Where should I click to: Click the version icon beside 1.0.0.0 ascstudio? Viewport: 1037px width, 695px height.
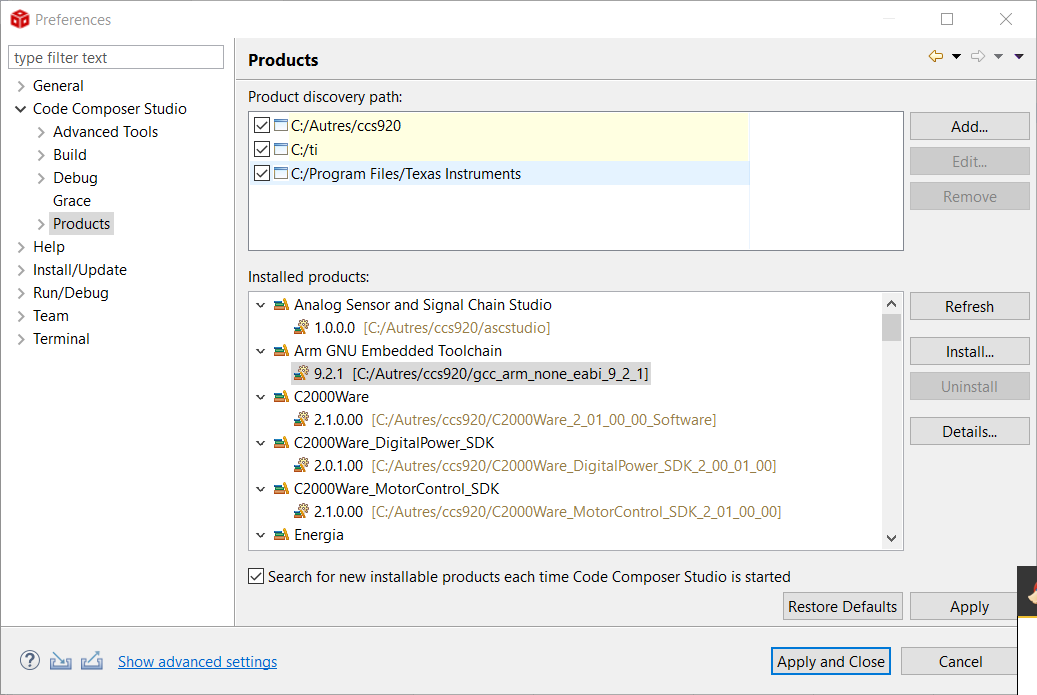302,327
